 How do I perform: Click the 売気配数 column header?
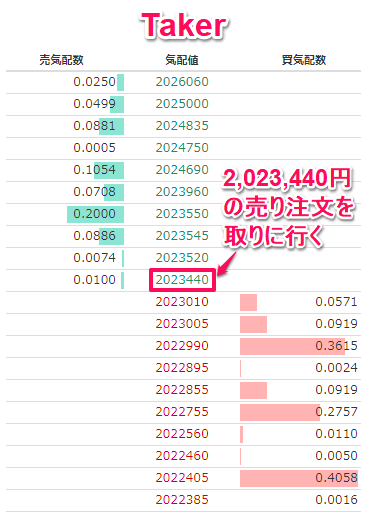pyautogui.click(x=61, y=60)
